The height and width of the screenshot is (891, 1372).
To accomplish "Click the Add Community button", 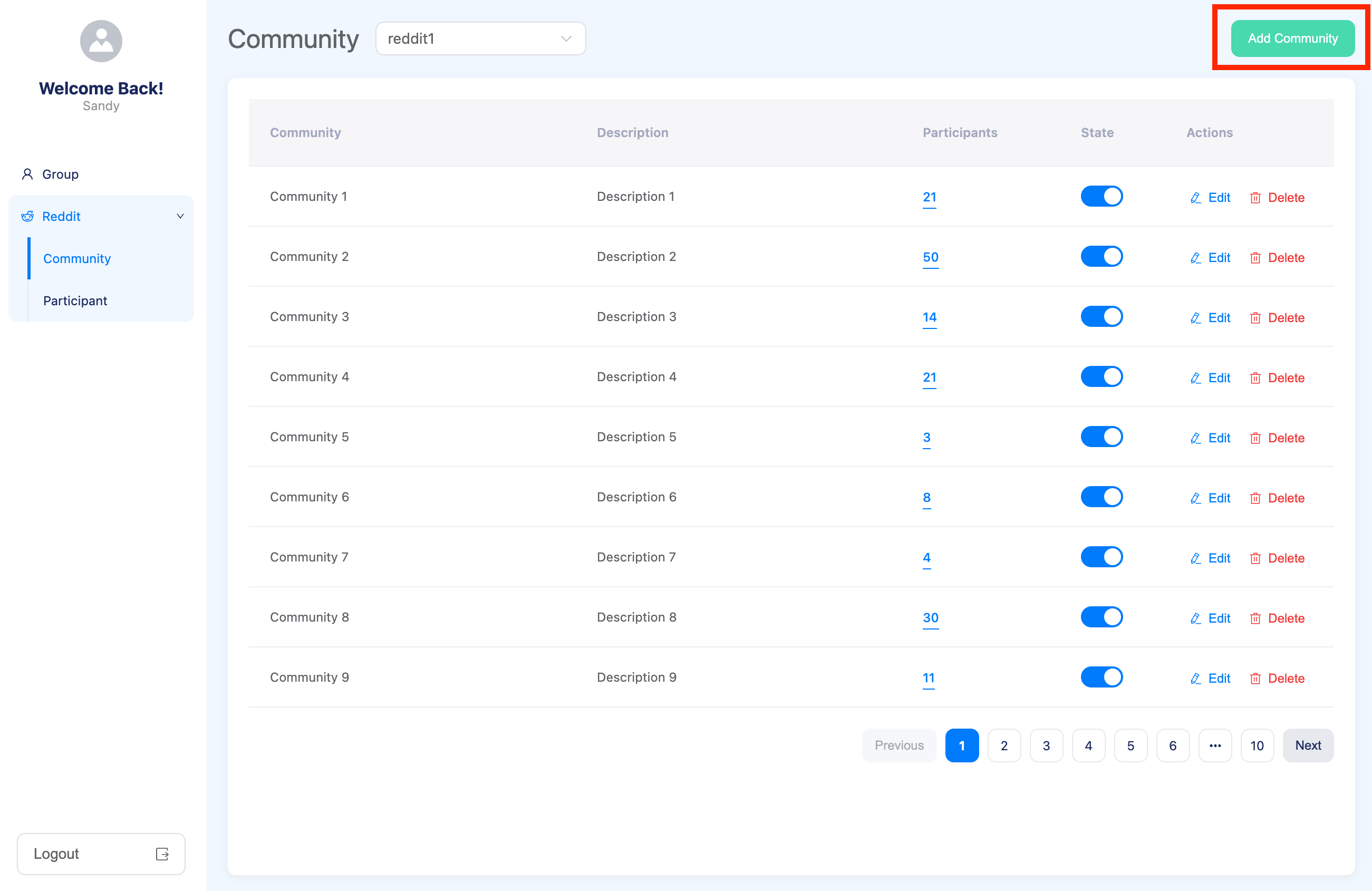I will 1292,38.
